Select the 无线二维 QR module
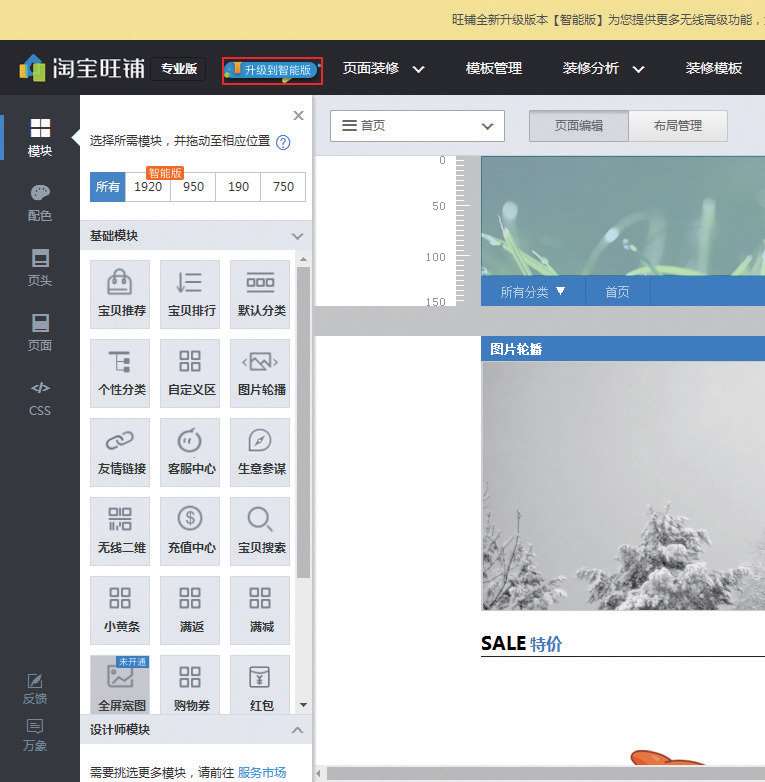 (120, 531)
